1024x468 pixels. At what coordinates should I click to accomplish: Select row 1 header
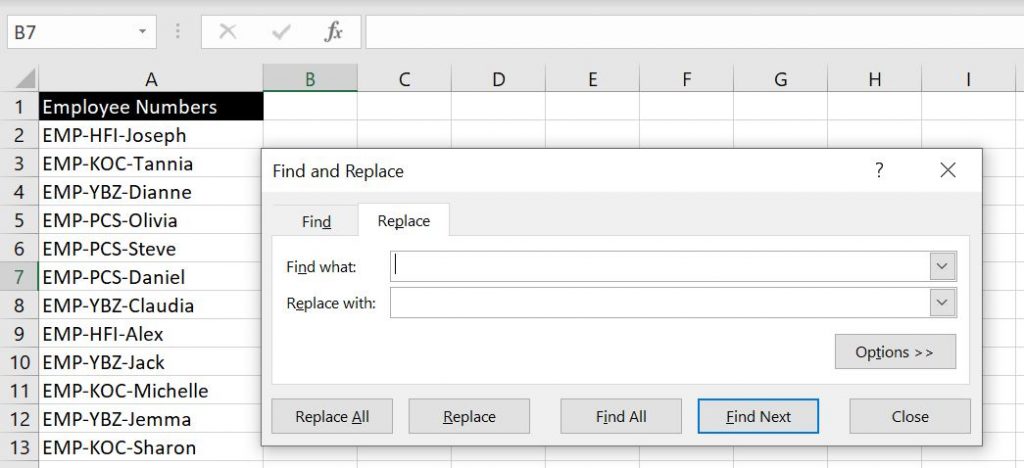(19, 106)
